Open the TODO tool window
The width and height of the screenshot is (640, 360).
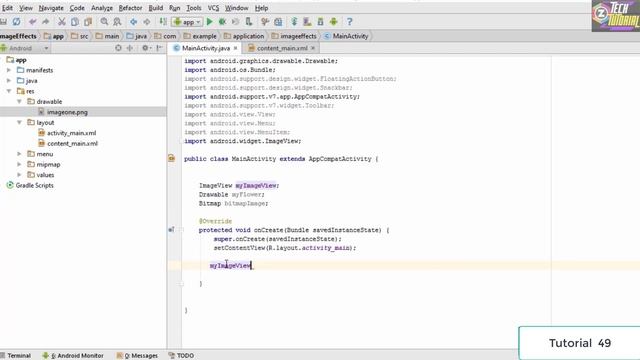(181, 356)
